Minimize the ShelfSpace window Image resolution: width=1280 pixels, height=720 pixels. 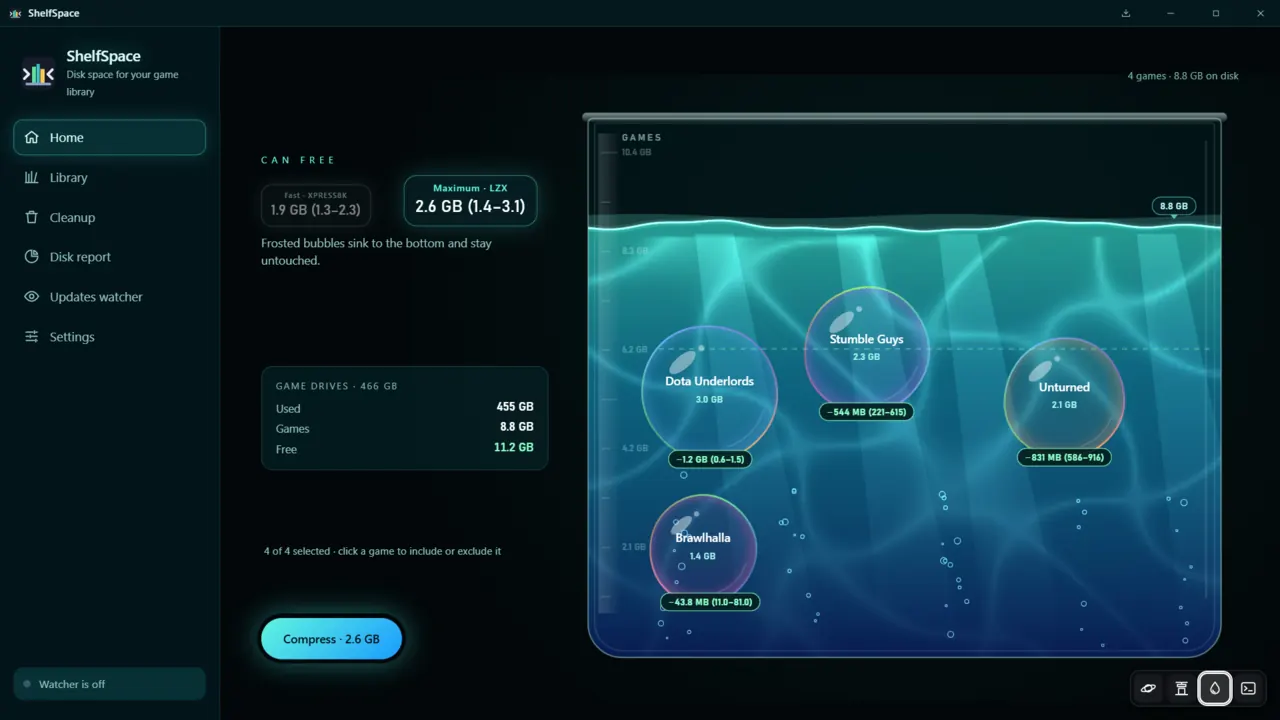click(x=1170, y=13)
